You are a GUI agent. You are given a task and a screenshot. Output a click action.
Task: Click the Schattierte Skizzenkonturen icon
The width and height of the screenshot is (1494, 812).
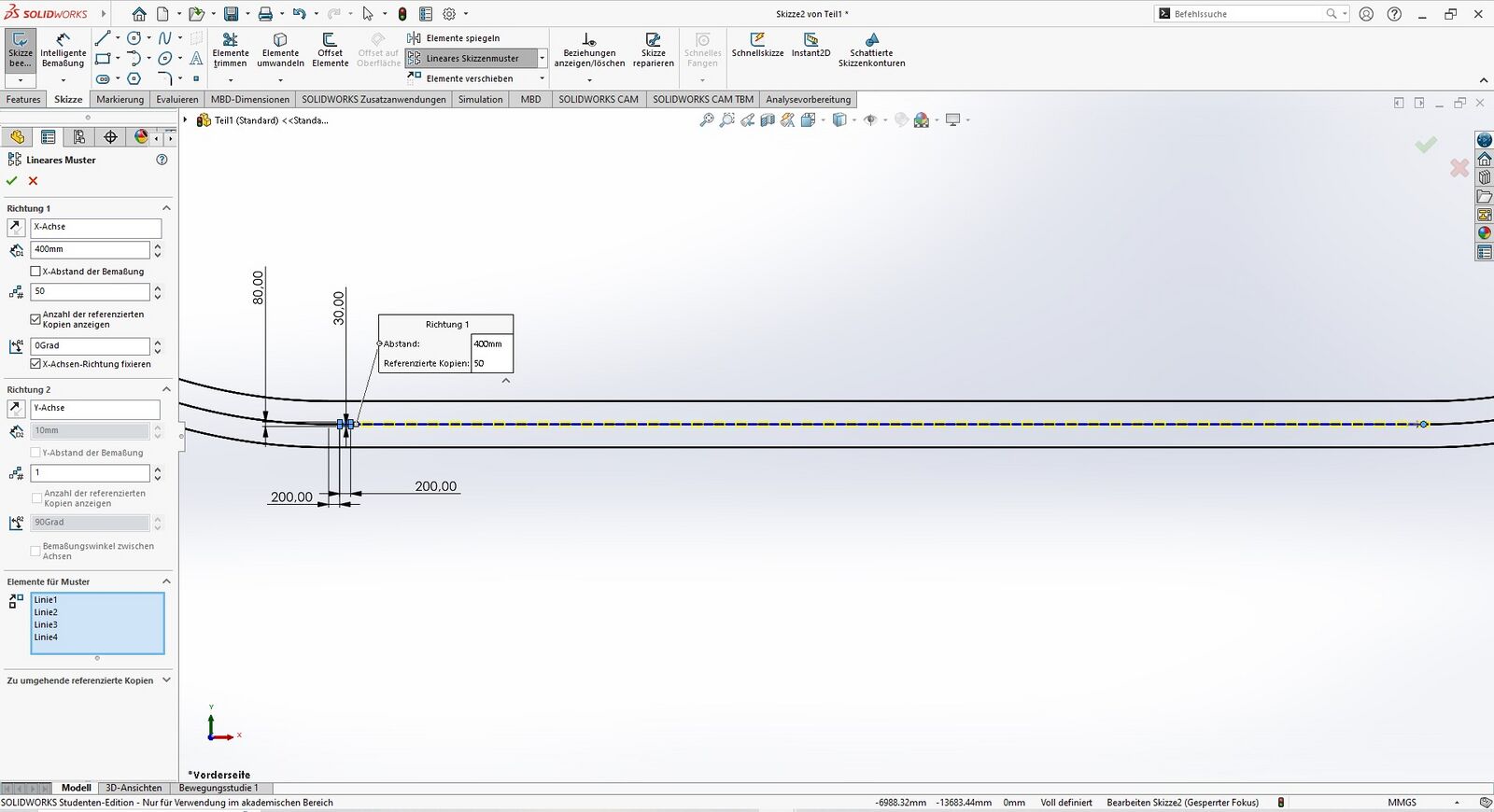pyautogui.click(x=871, y=50)
